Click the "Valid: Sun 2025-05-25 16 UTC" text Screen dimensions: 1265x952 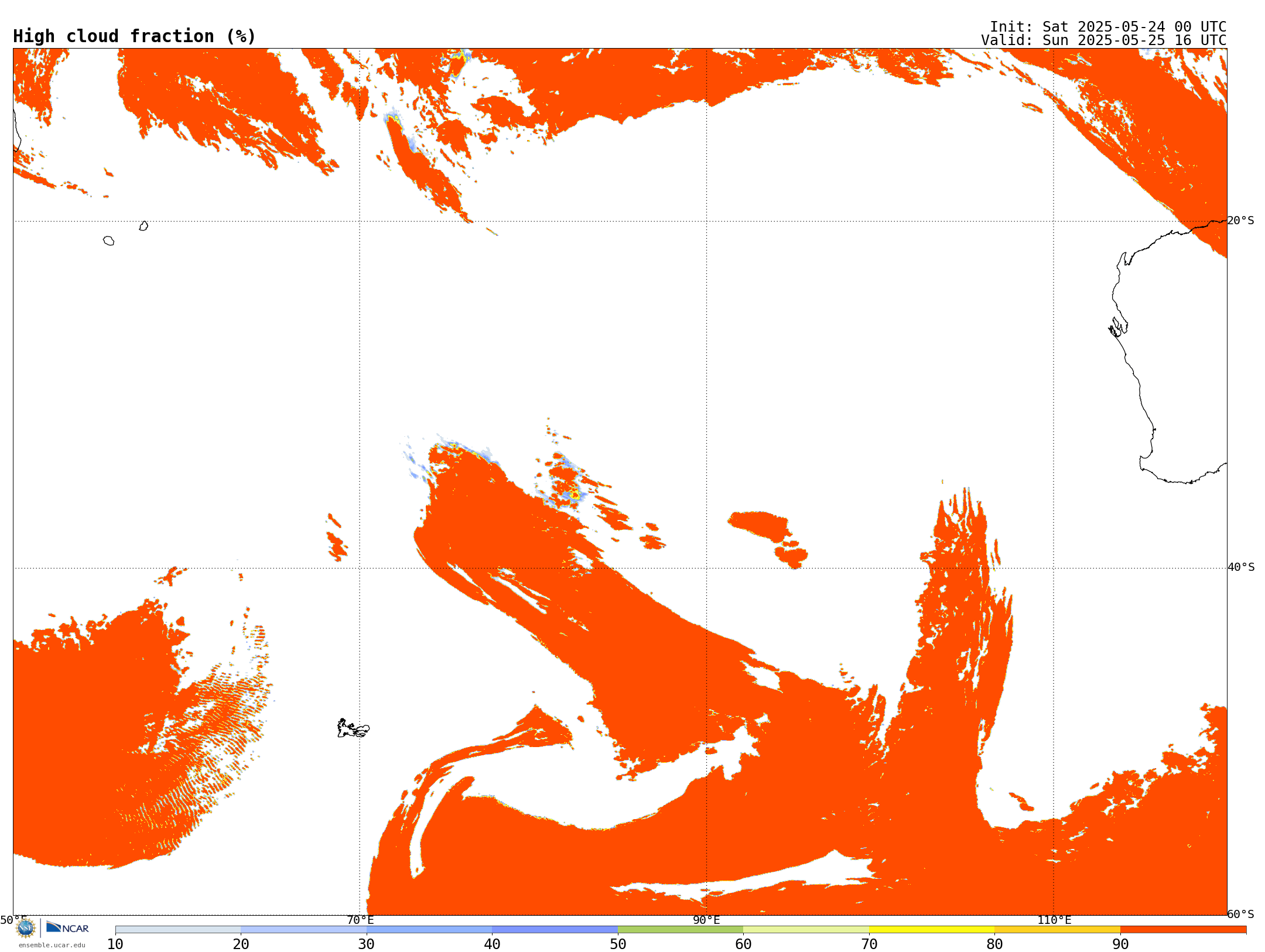pyautogui.click(x=1104, y=40)
